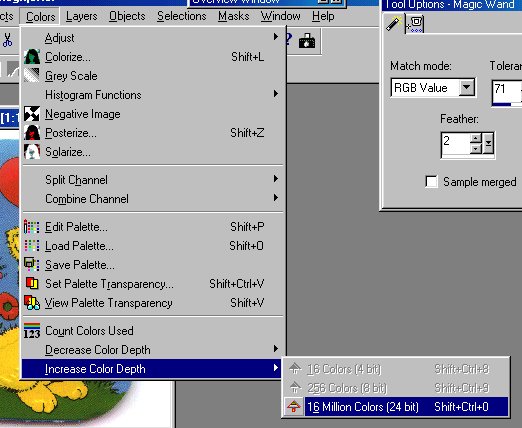
Task: Click the Posterize icon
Action: coord(32,133)
